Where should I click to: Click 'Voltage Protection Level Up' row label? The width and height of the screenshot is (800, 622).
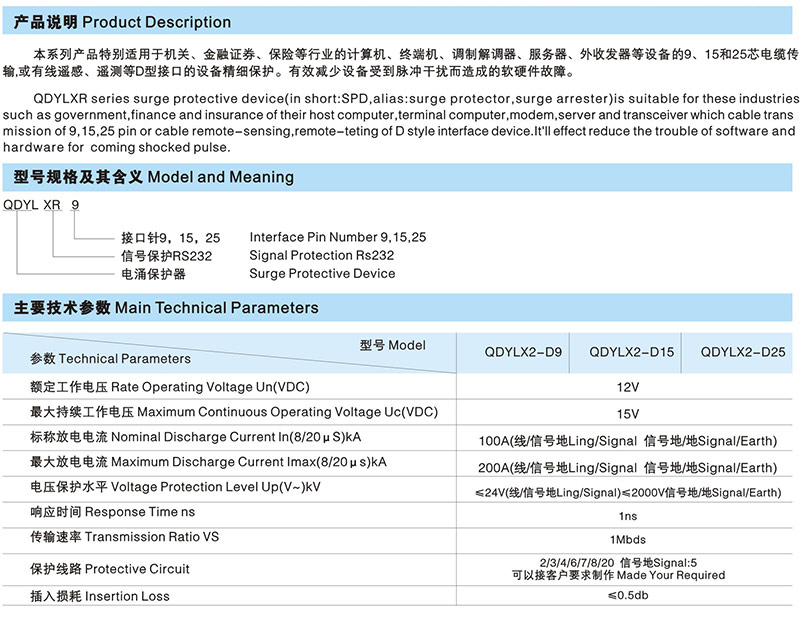click(x=175, y=487)
